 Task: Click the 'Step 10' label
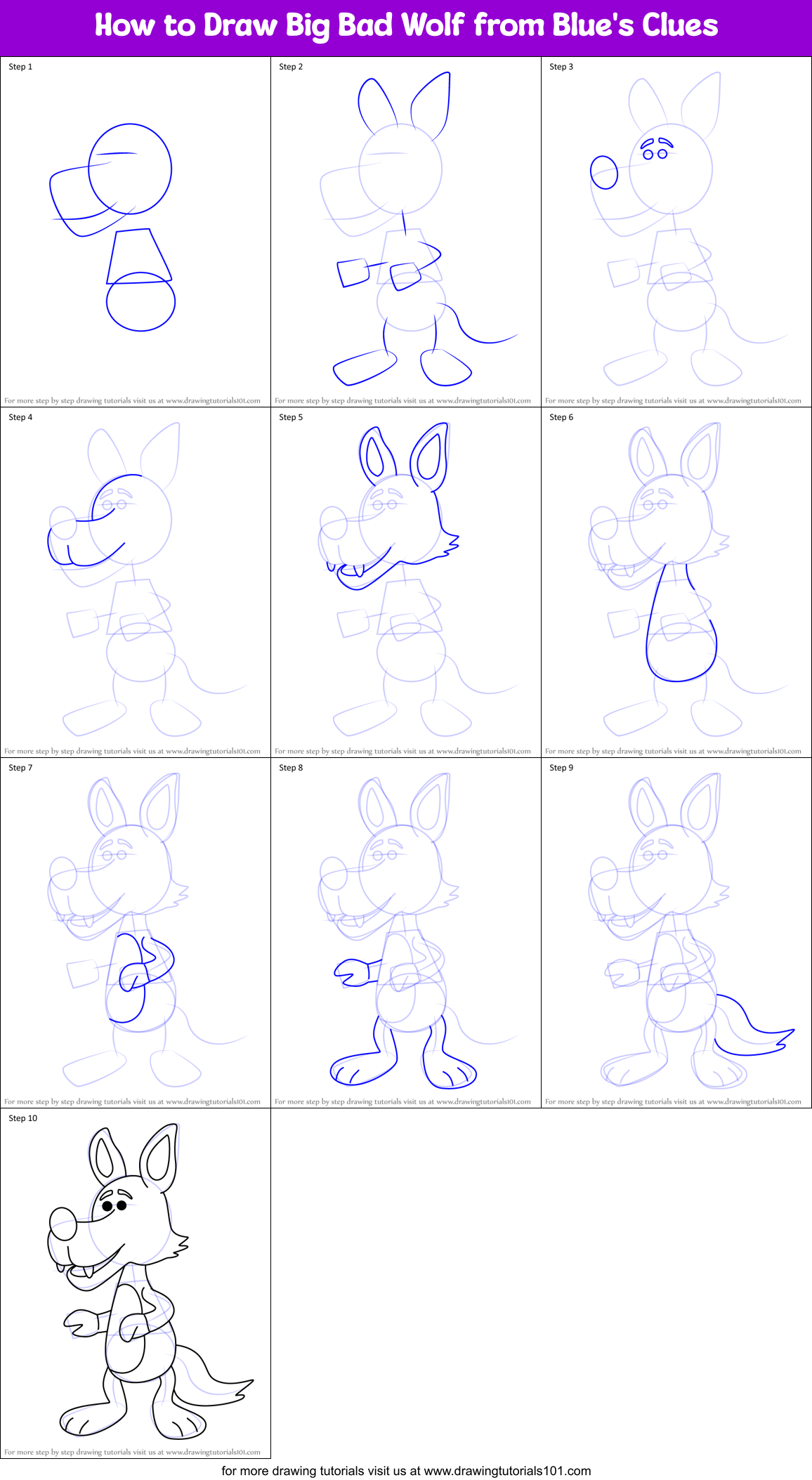click(x=23, y=1118)
